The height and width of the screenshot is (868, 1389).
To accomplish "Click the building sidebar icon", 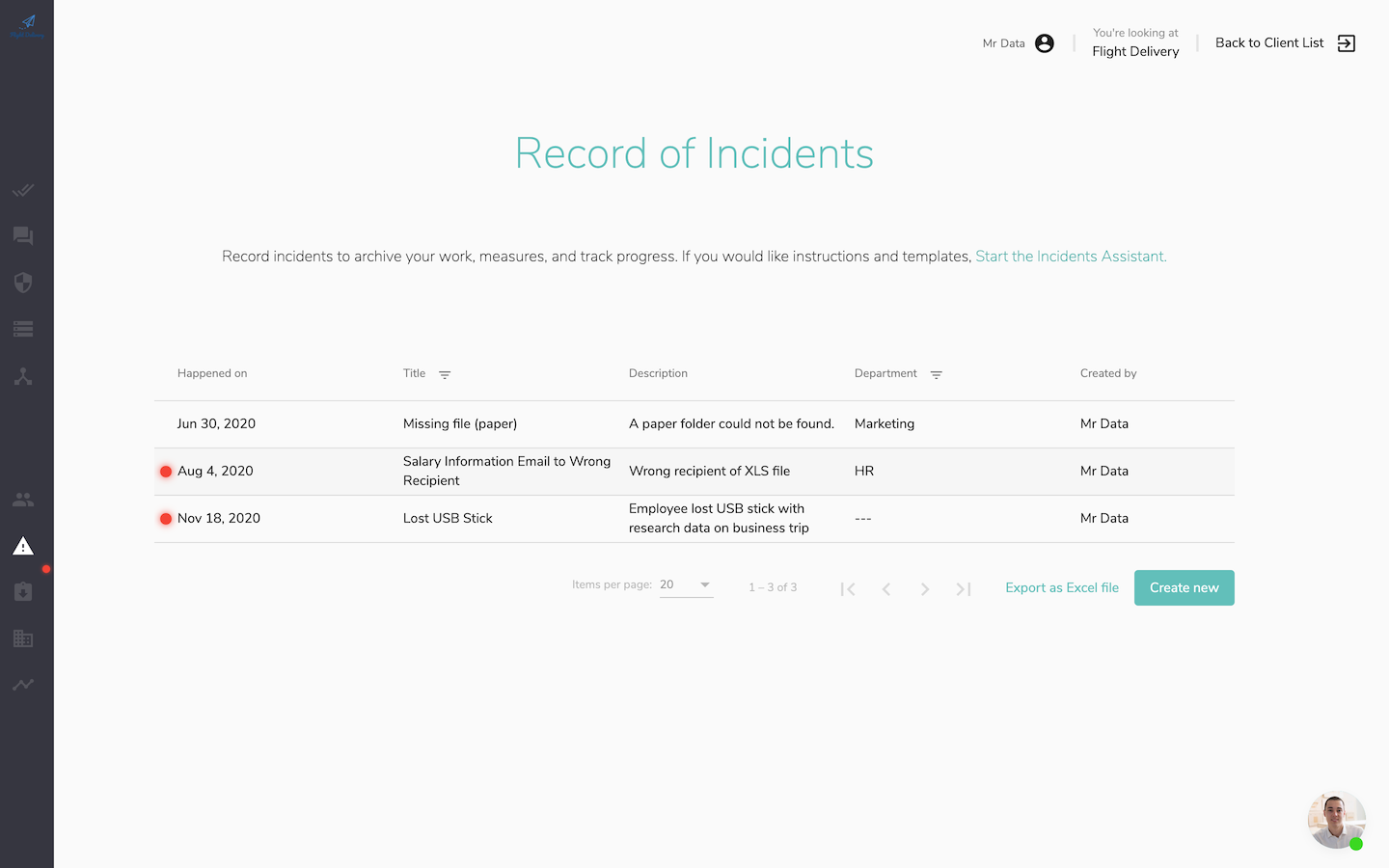I will click(x=23, y=638).
